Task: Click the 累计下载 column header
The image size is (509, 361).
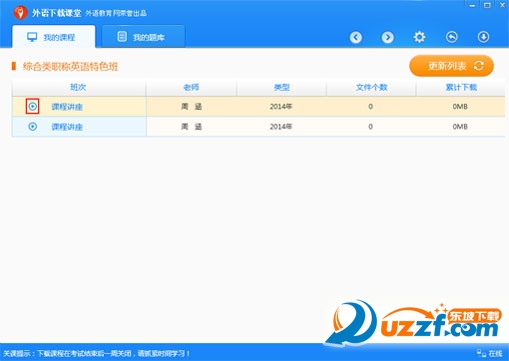Action: click(x=461, y=87)
